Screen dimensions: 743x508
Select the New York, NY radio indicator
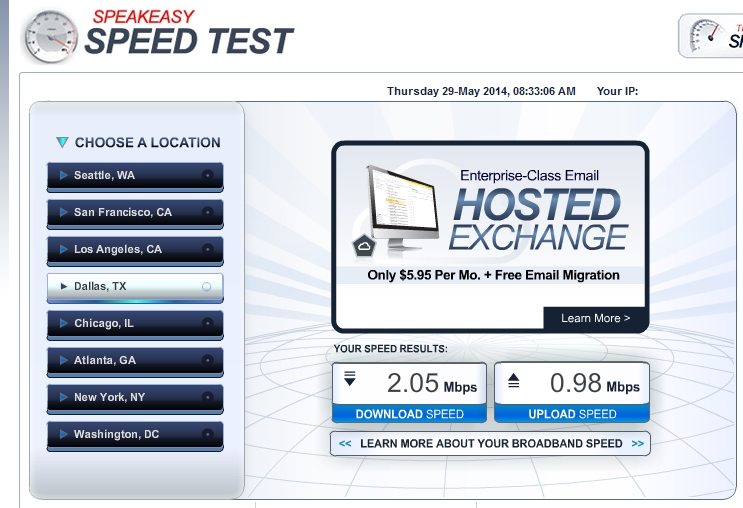click(207, 397)
